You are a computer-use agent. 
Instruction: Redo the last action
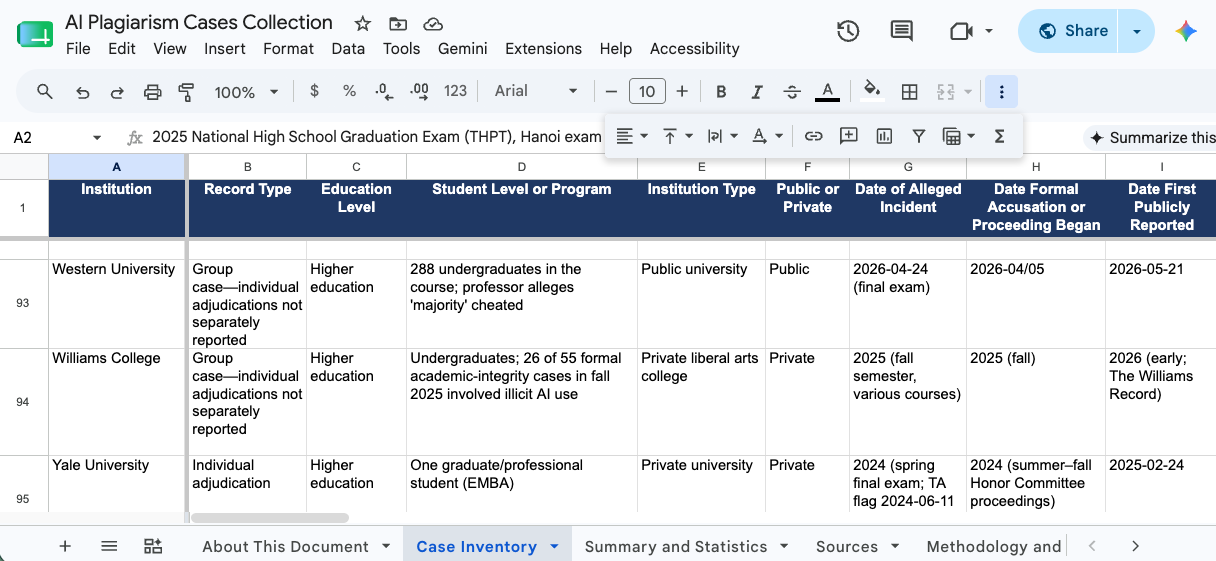117,92
